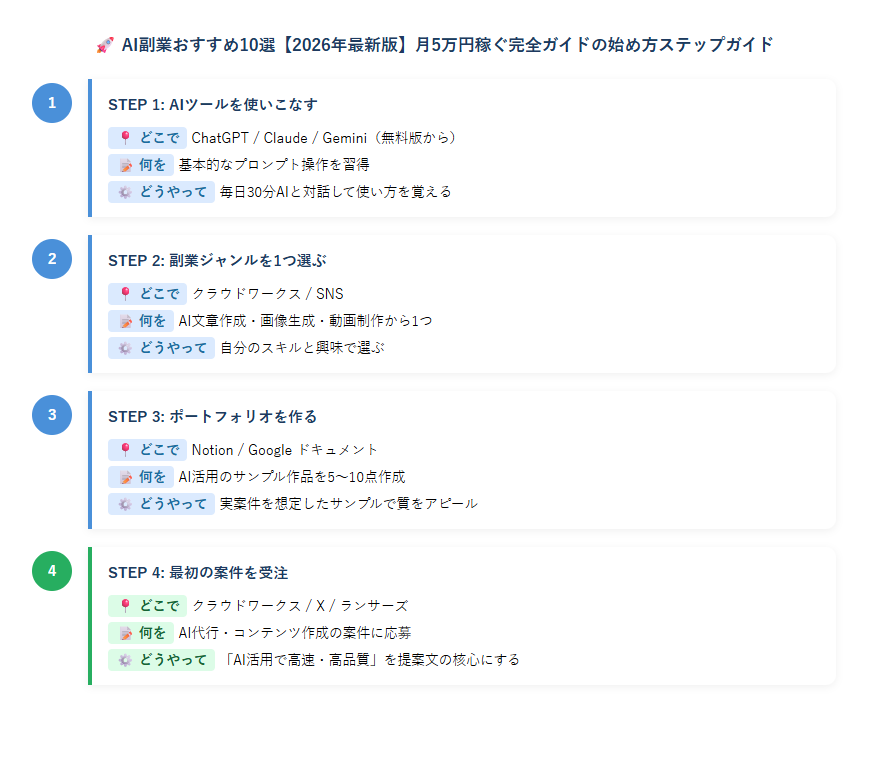This screenshot has height=783, width=880.
Task: Click the gear icon in STEP 2's どうやって tag
Action: tap(125, 348)
